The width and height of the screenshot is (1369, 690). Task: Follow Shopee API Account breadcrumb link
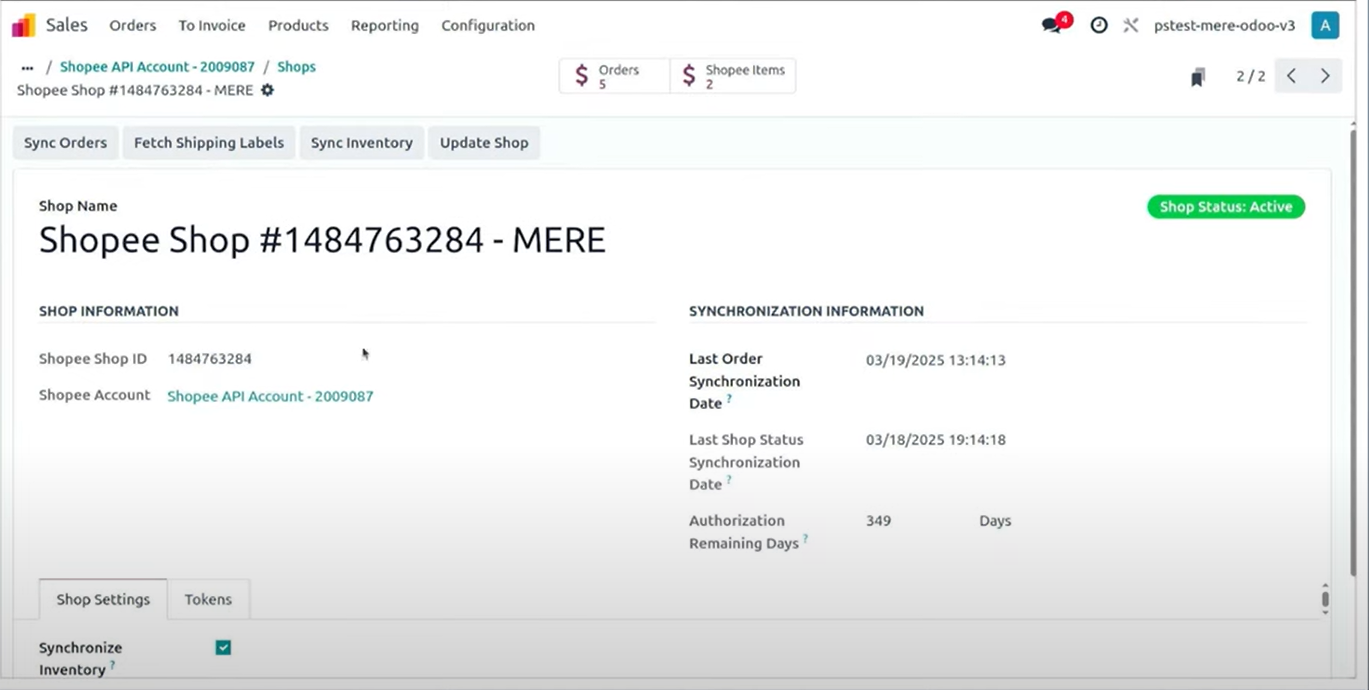tap(157, 67)
